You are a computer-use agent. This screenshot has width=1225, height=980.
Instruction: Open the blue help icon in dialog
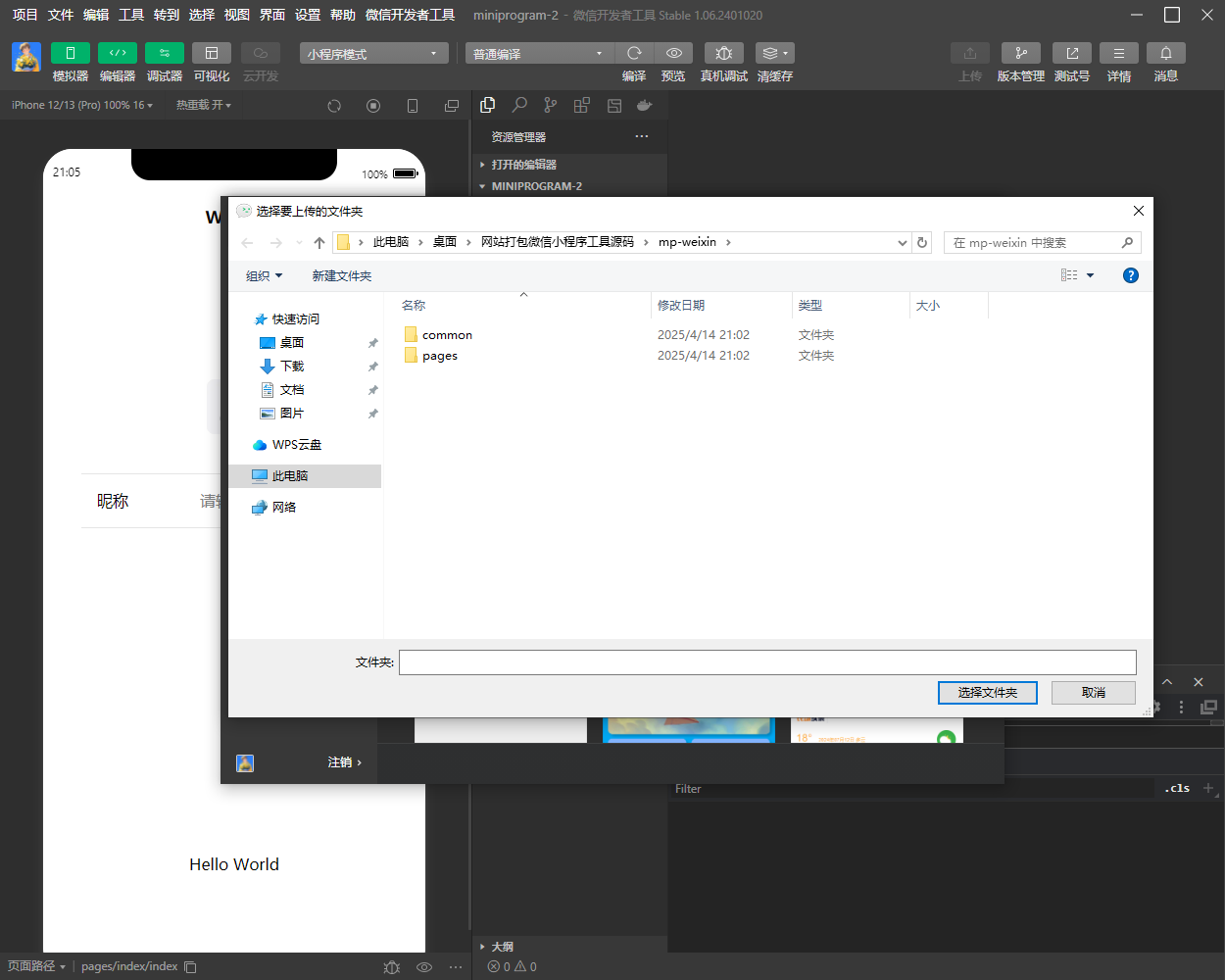[1131, 275]
